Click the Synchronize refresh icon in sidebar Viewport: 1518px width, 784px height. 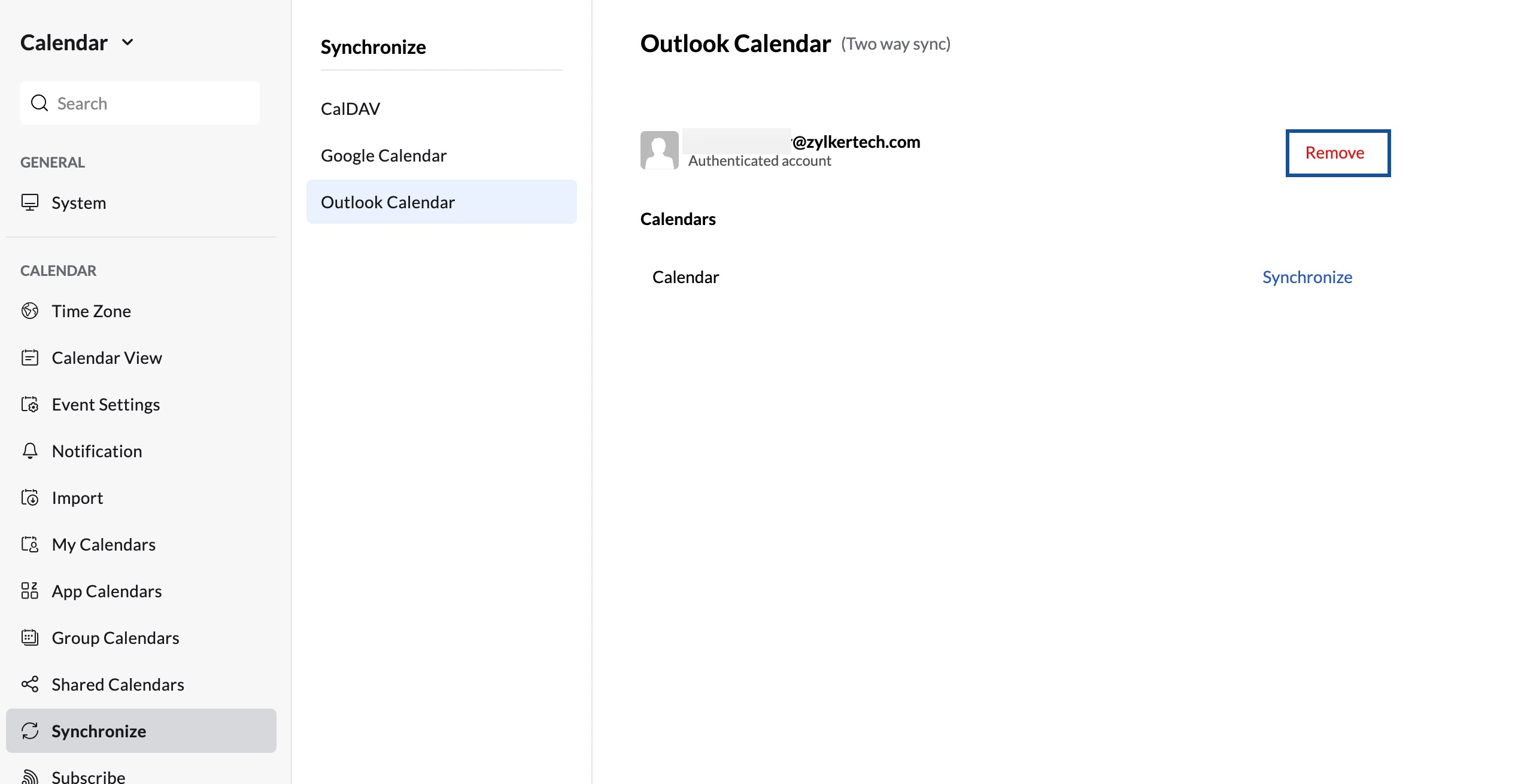pyautogui.click(x=30, y=731)
